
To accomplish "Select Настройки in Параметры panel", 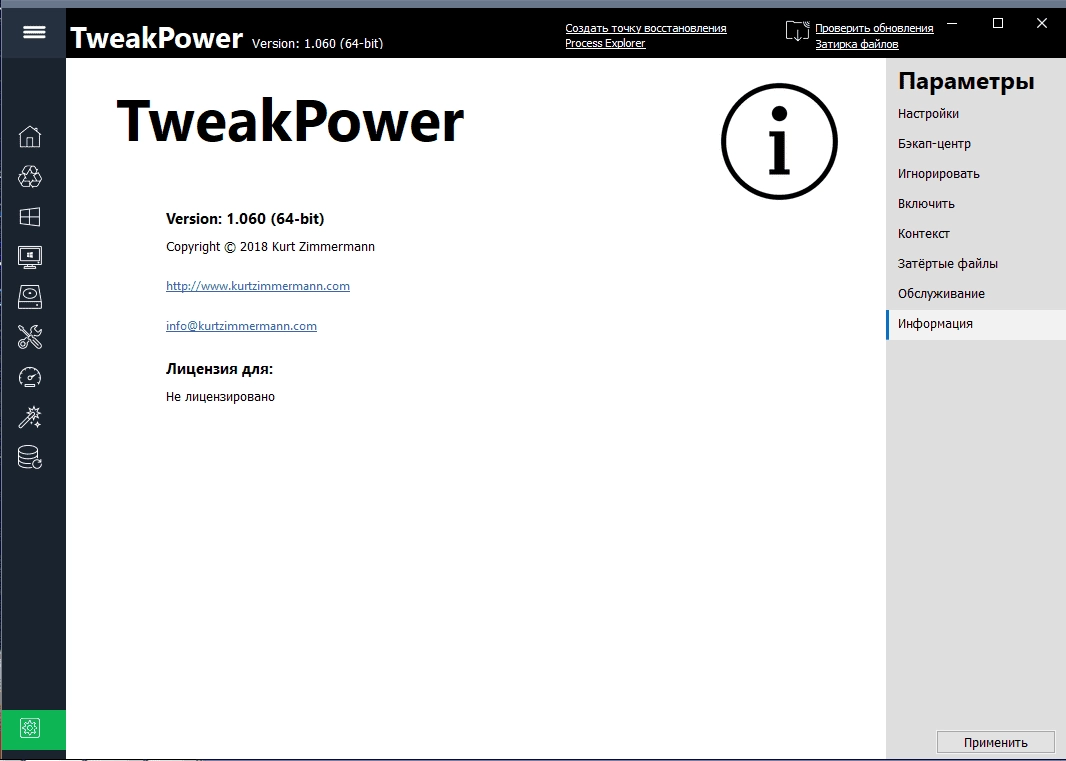I will (976, 114).
